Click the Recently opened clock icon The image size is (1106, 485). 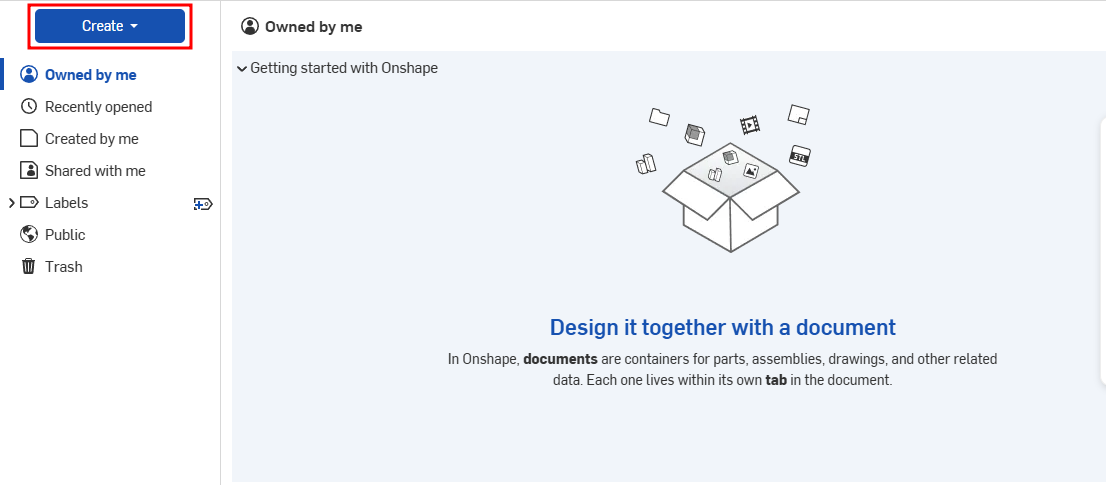[x=29, y=107]
